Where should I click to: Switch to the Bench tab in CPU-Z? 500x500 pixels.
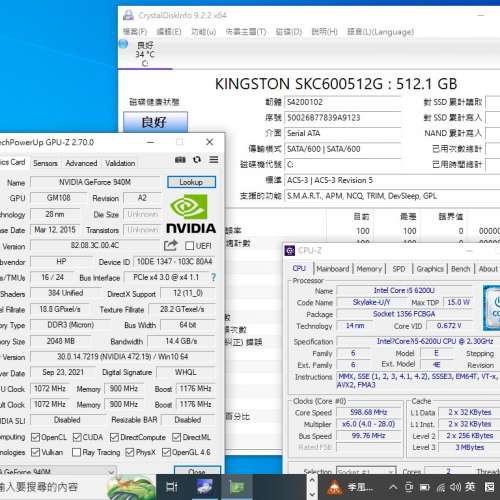pyautogui.click(x=461, y=269)
